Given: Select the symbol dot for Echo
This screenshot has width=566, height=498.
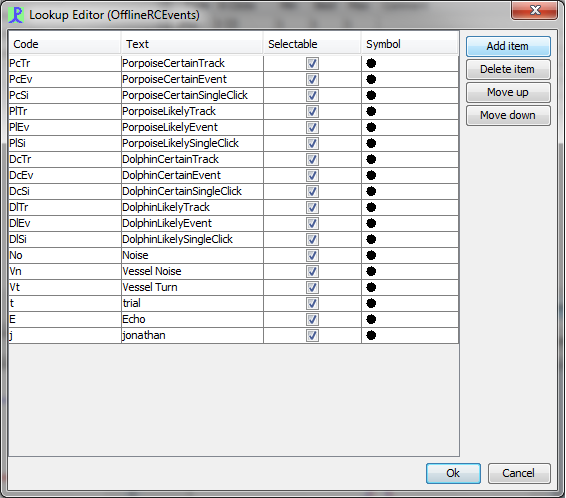Looking at the screenshot, I should (x=371, y=319).
